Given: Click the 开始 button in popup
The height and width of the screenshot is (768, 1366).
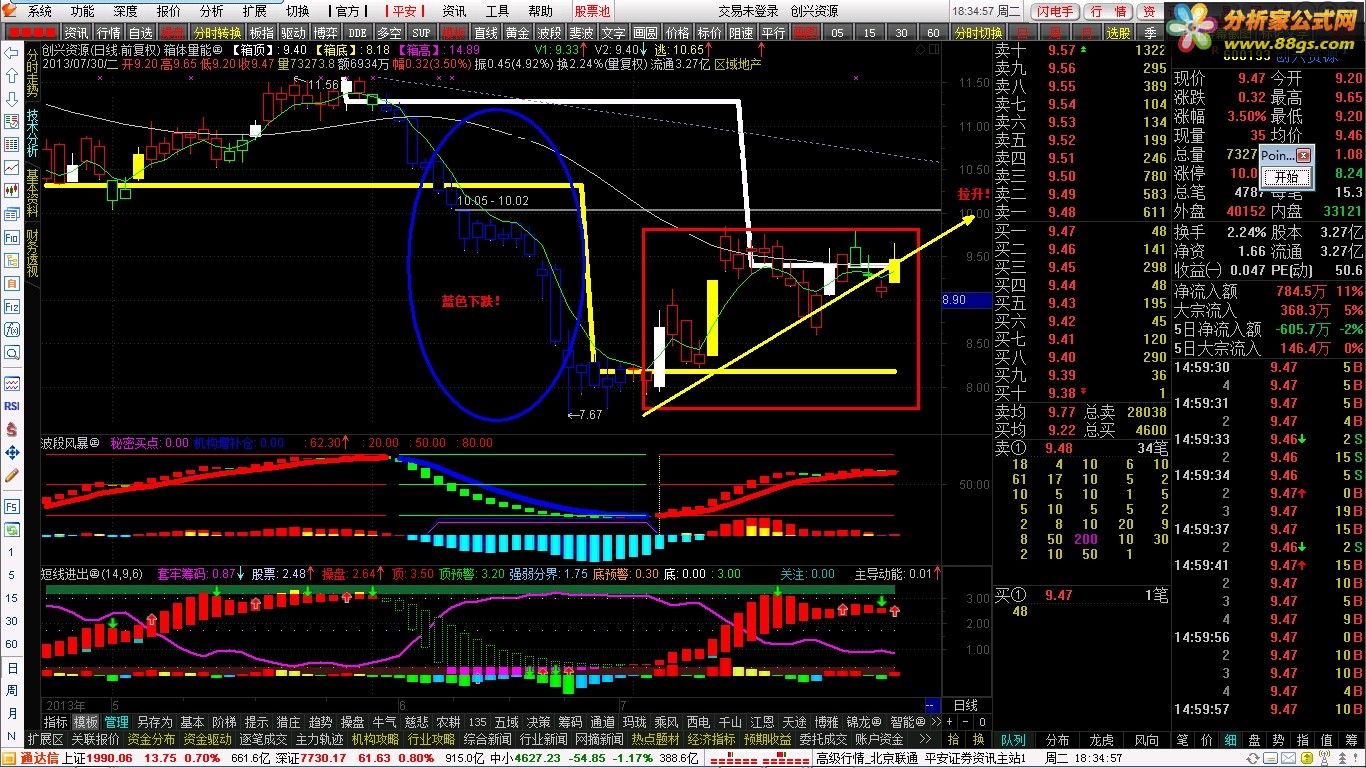Looking at the screenshot, I should (x=1286, y=177).
